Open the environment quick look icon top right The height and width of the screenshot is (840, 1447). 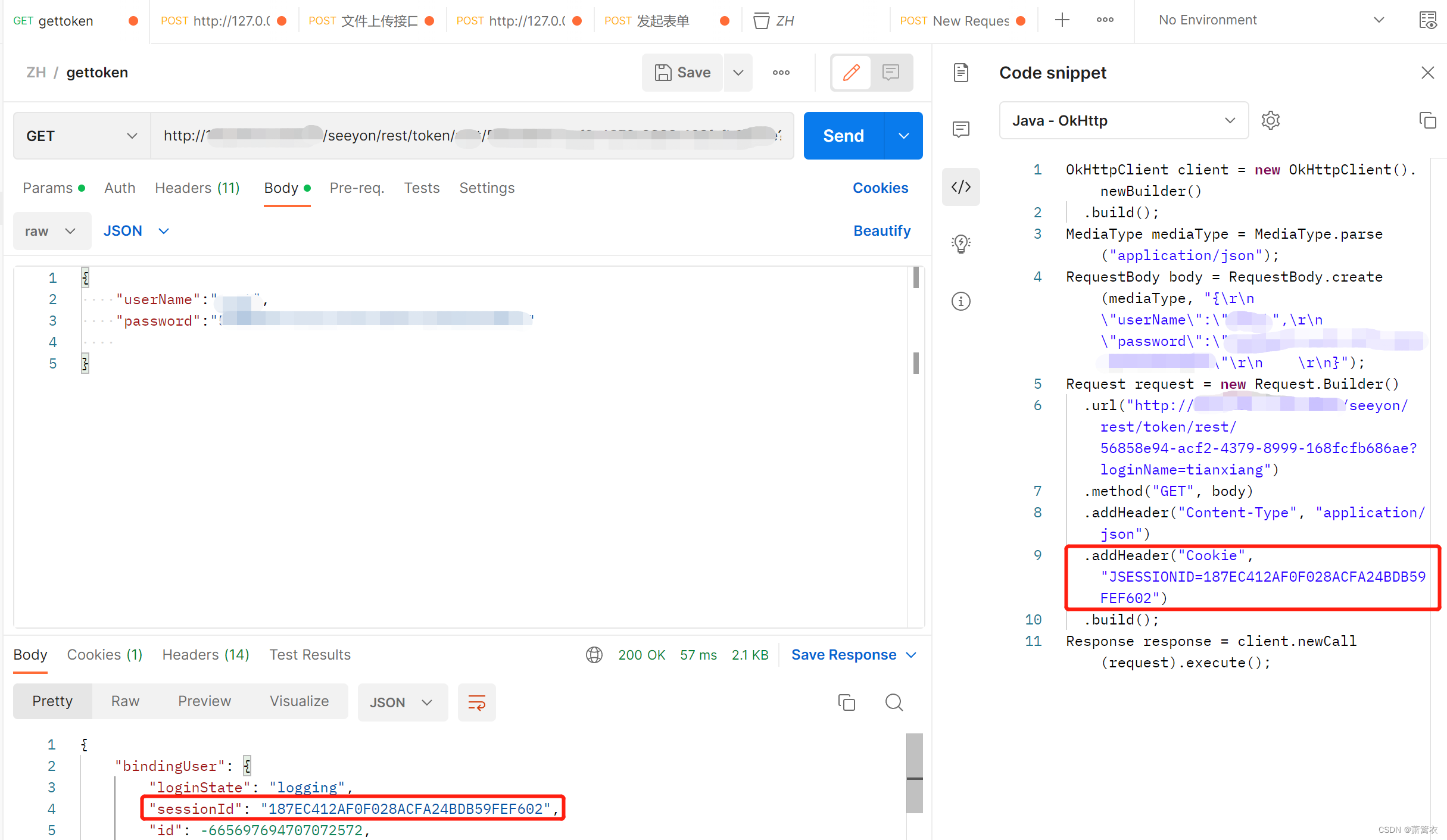coord(1429,20)
